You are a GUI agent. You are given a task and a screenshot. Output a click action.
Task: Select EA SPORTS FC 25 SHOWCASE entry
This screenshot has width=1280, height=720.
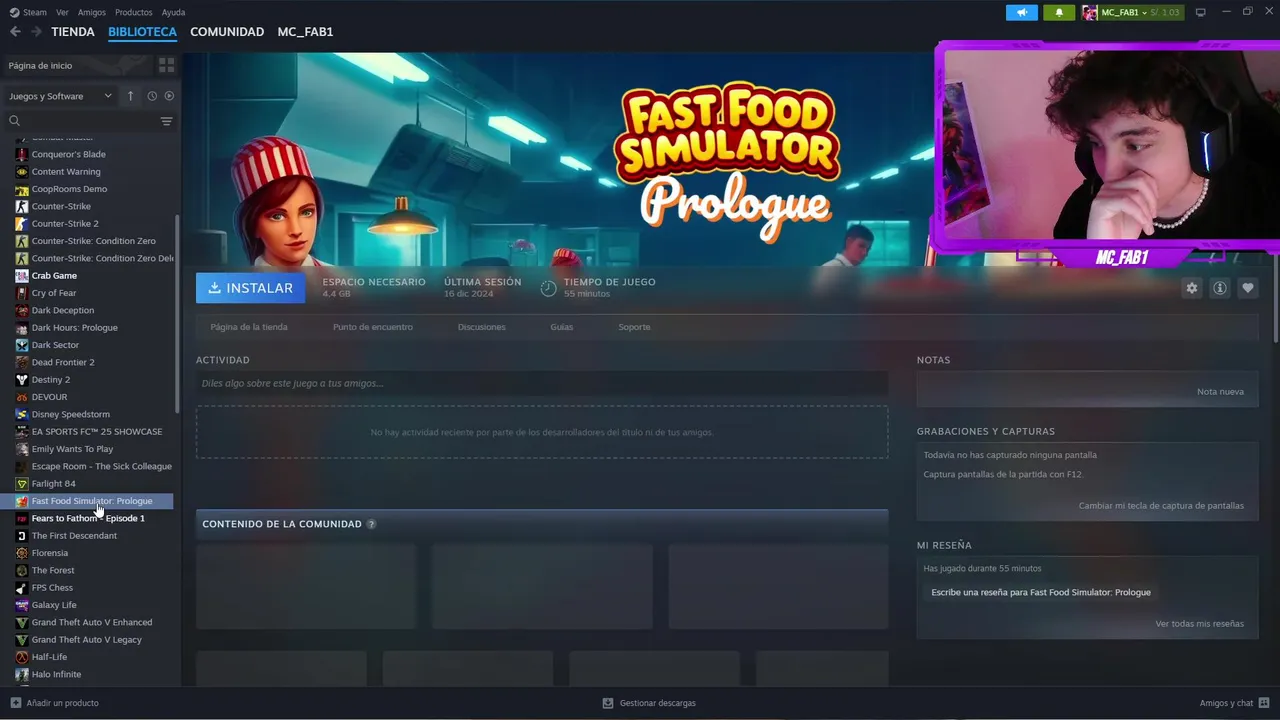[97, 432]
